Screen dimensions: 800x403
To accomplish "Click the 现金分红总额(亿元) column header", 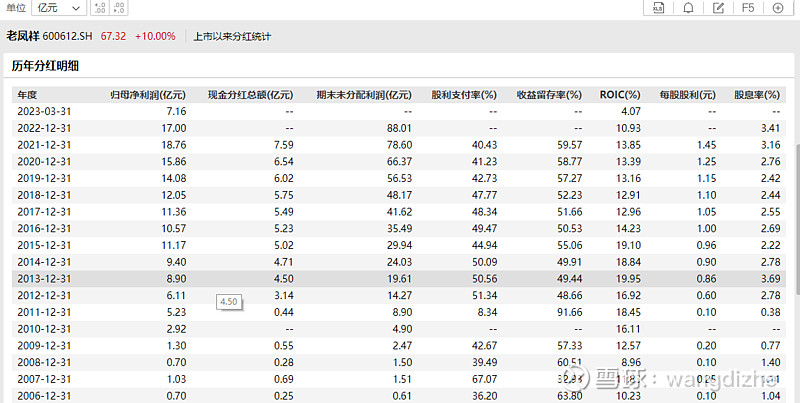I will click(x=250, y=94).
